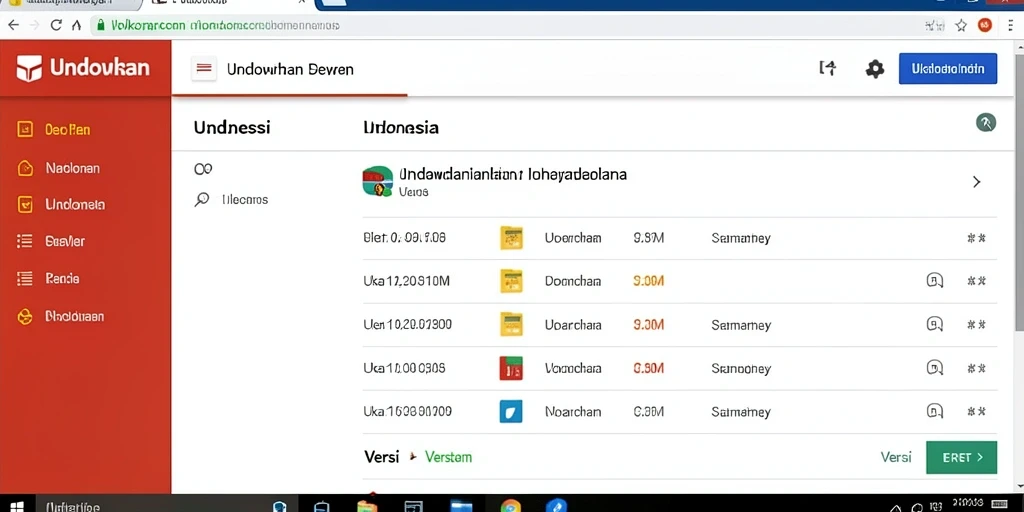This screenshot has height=512, width=1024.
Task: Click the comment icon in Uen10,20.07300 row
Action: (935, 324)
